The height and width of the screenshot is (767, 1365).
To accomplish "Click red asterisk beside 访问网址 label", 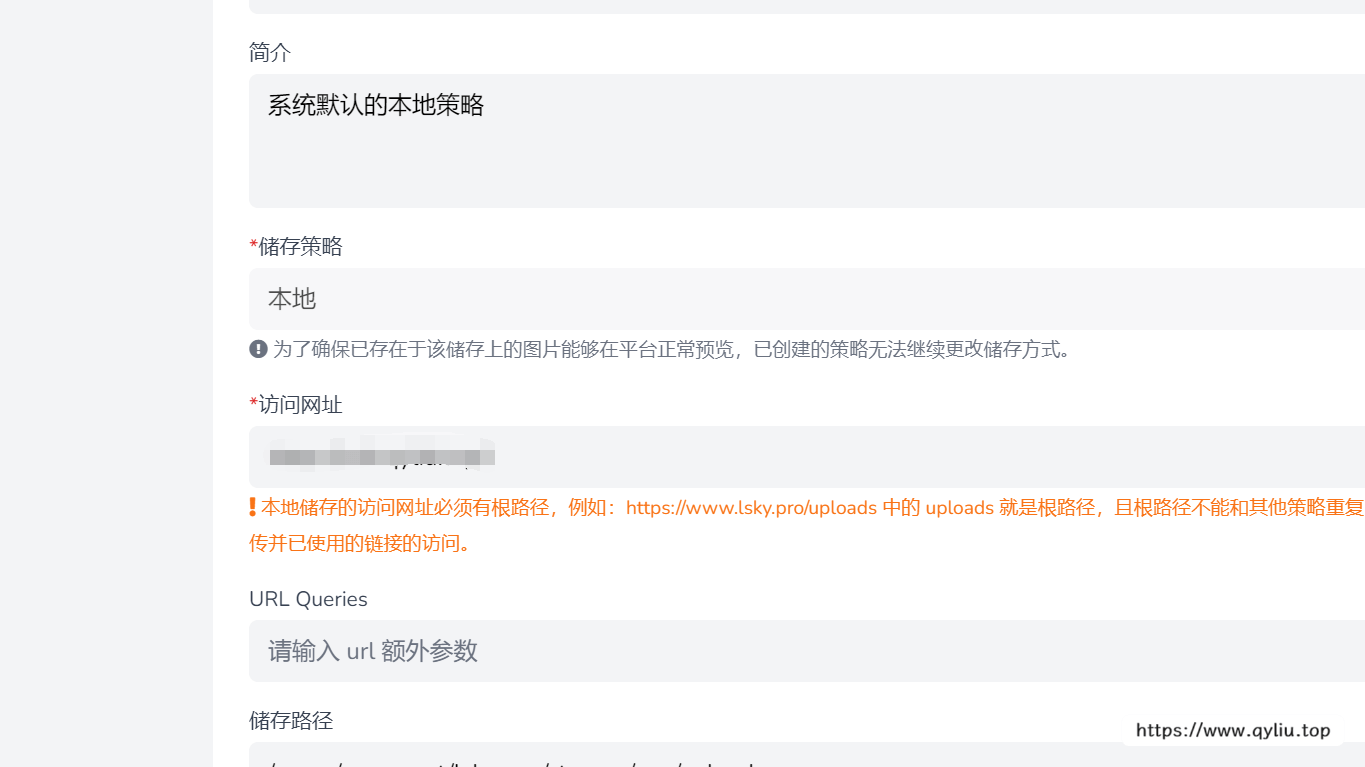I will pyautogui.click(x=253, y=404).
